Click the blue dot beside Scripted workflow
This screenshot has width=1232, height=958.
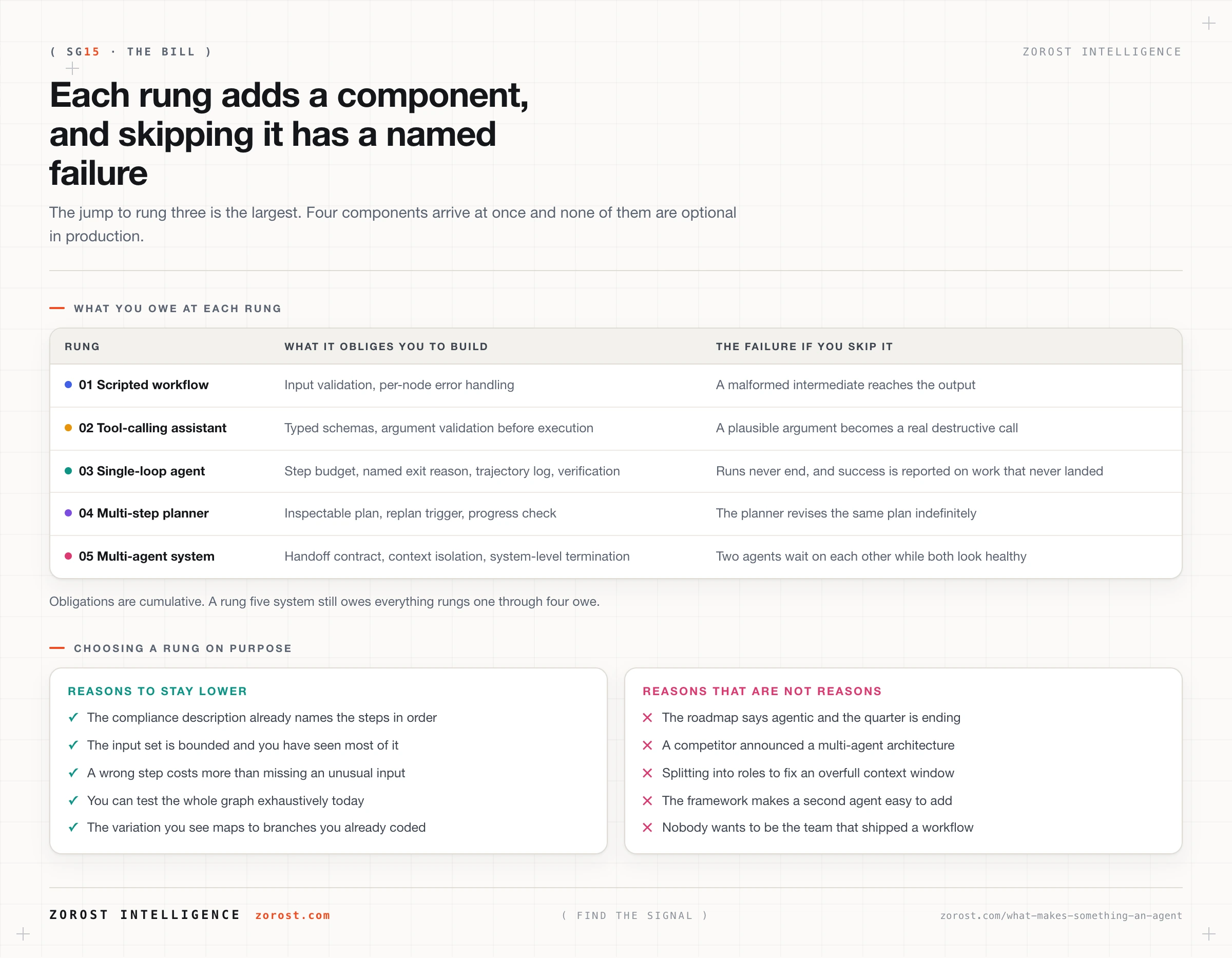coord(68,385)
